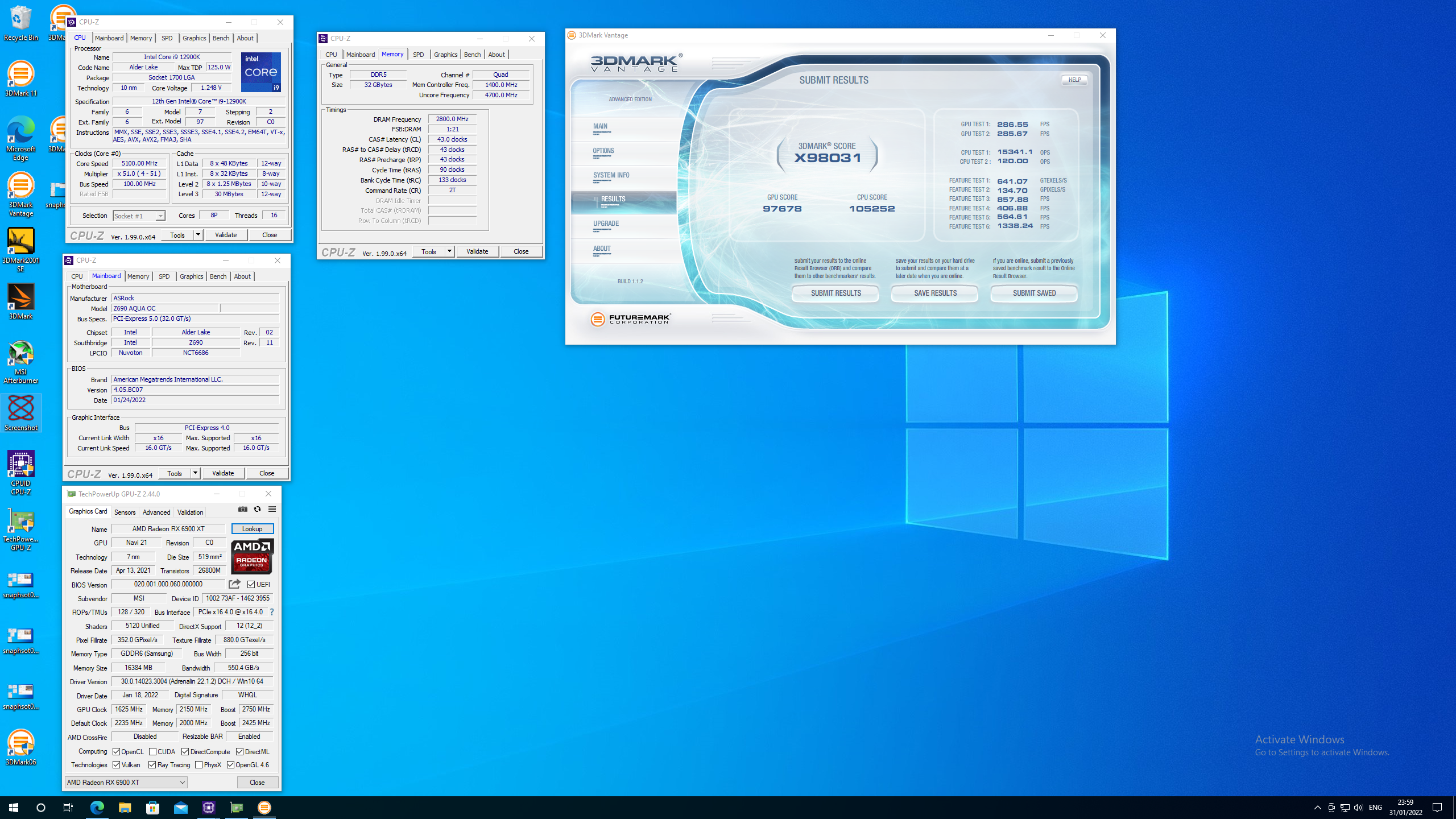Expand Tools dropdown arrow in CPU-Z CPU window
Screen dimensions: 1456x819
tap(198, 235)
